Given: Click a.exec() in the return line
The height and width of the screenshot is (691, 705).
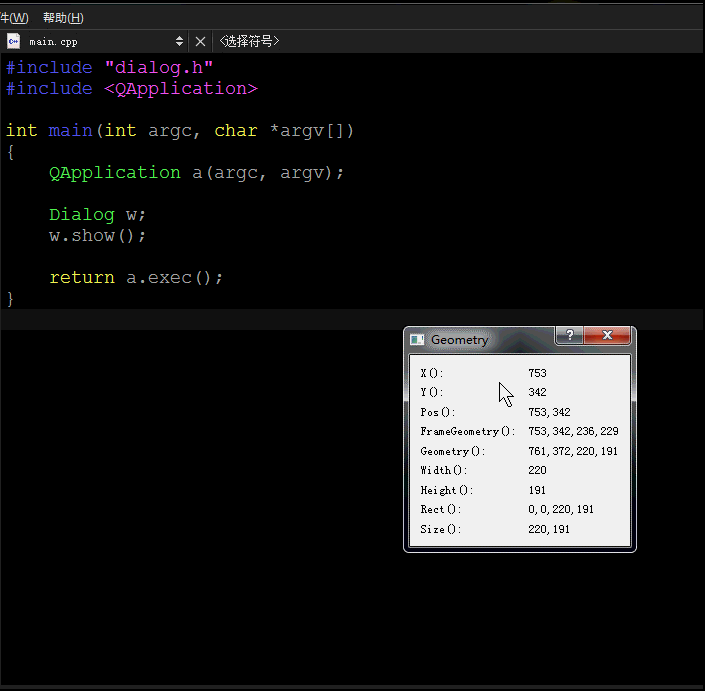Looking at the screenshot, I should [x=169, y=277].
